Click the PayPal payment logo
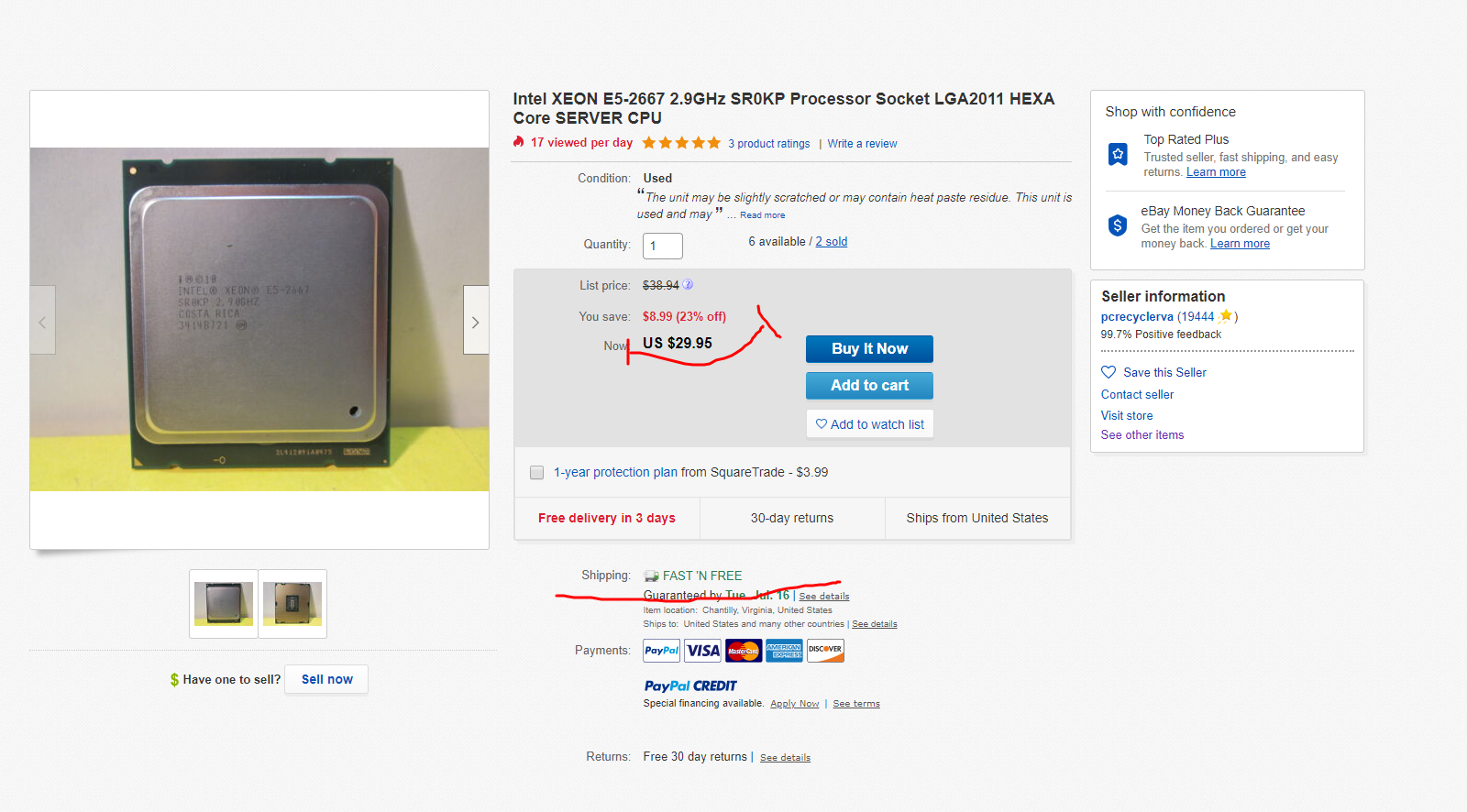1467x812 pixels. 661,651
